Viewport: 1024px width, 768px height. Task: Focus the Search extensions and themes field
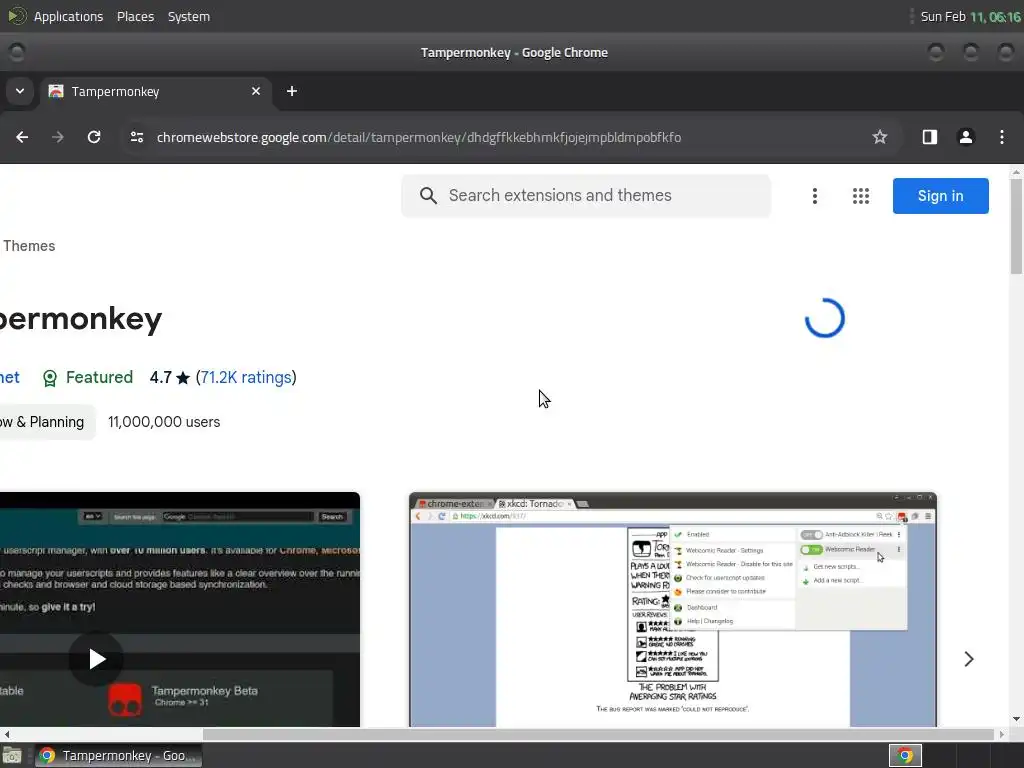pyautogui.click(x=586, y=195)
